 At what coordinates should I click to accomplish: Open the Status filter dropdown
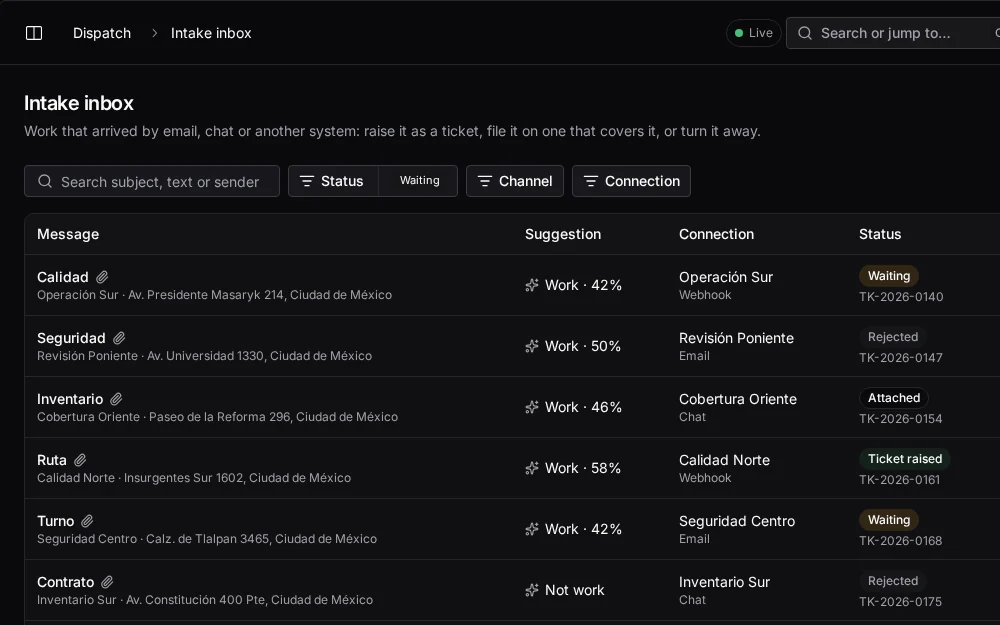(x=333, y=181)
